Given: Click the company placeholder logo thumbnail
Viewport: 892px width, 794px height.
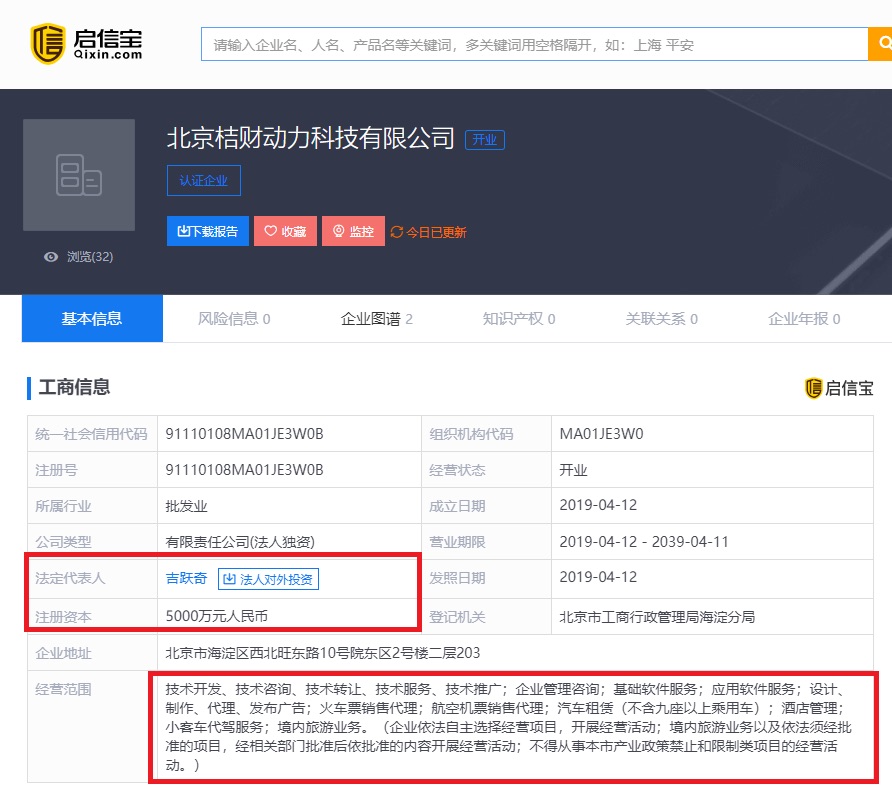Looking at the screenshot, I should (x=79, y=175).
